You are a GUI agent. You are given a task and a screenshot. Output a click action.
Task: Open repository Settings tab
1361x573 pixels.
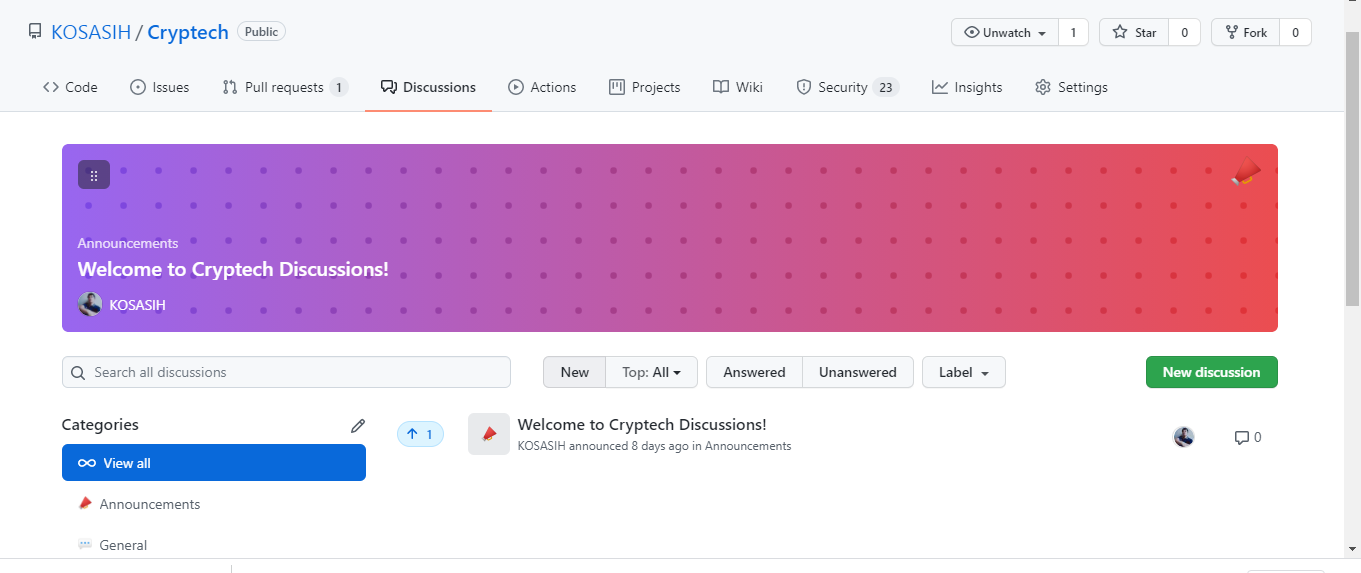[x=1071, y=87]
